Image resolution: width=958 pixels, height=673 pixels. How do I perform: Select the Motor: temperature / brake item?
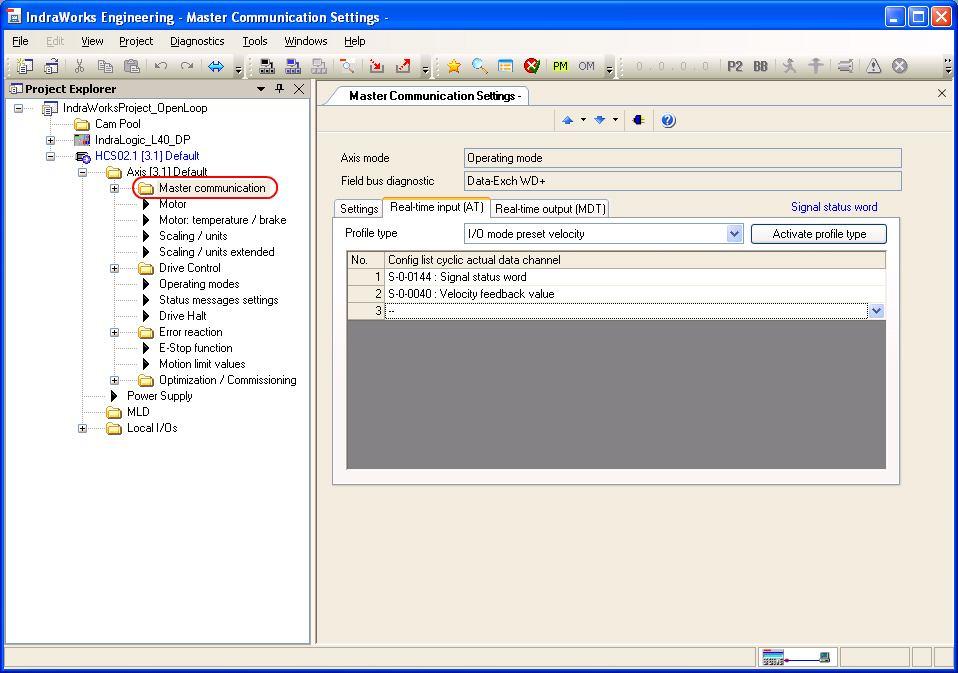(x=222, y=220)
